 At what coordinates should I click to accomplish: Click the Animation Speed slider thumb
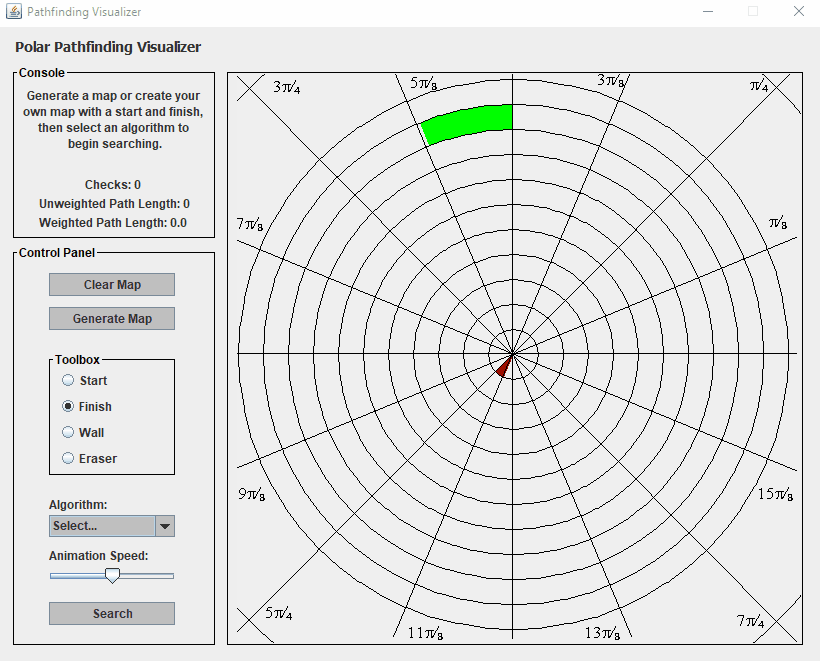(x=112, y=576)
